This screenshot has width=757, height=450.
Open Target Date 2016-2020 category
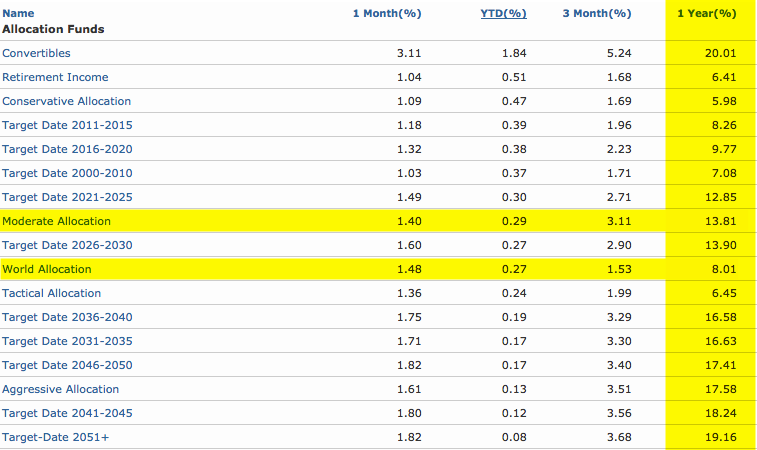[x=67, y=149]
